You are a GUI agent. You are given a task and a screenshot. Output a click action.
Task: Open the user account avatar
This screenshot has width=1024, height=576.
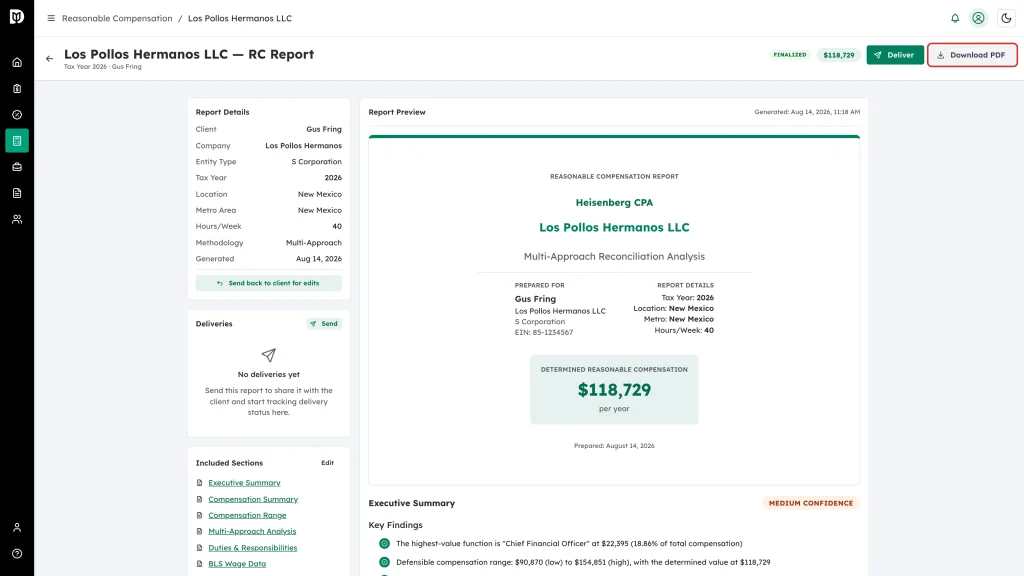click(978, 18)
